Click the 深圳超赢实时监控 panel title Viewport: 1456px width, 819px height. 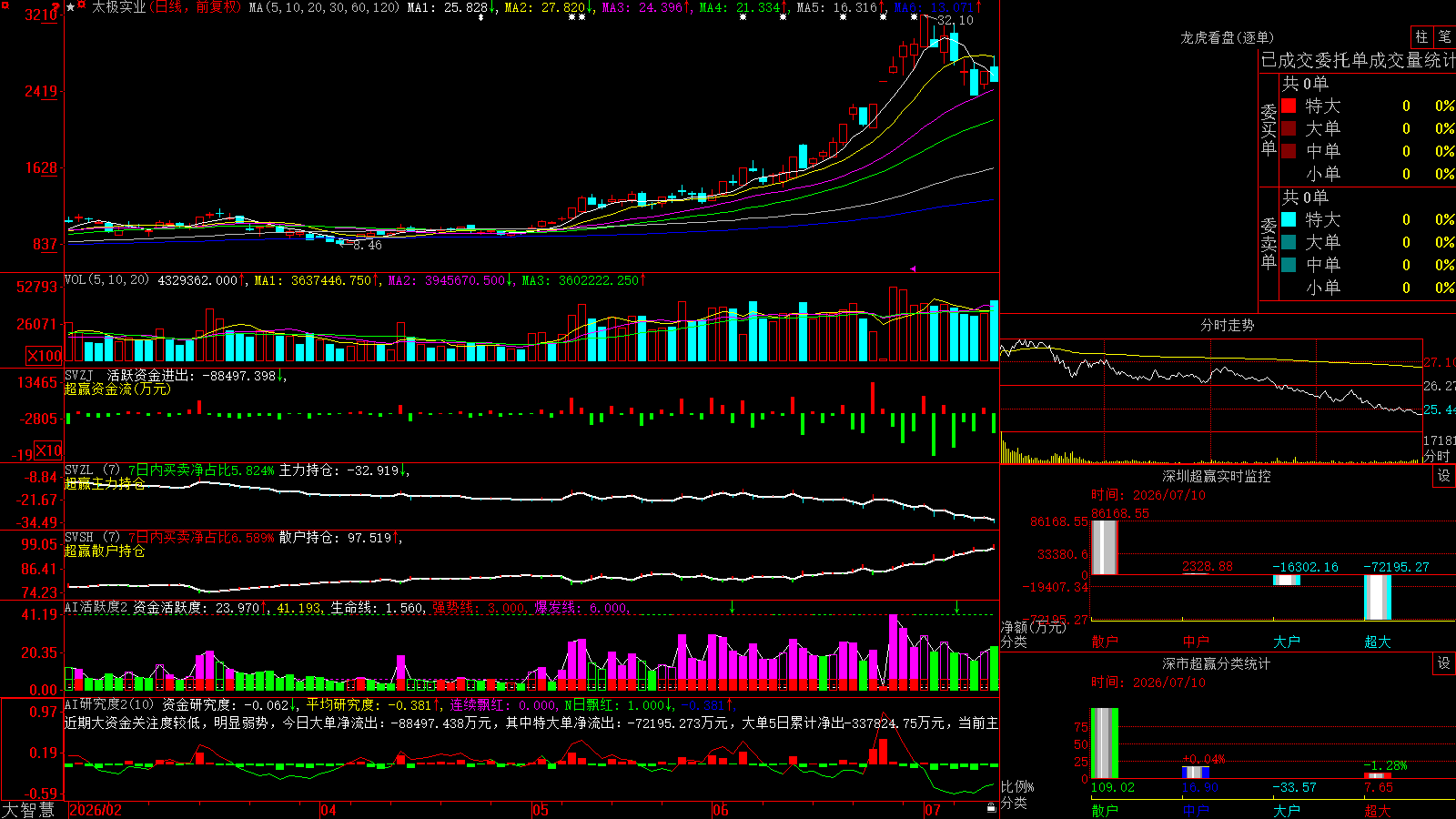click(1216, 476)
